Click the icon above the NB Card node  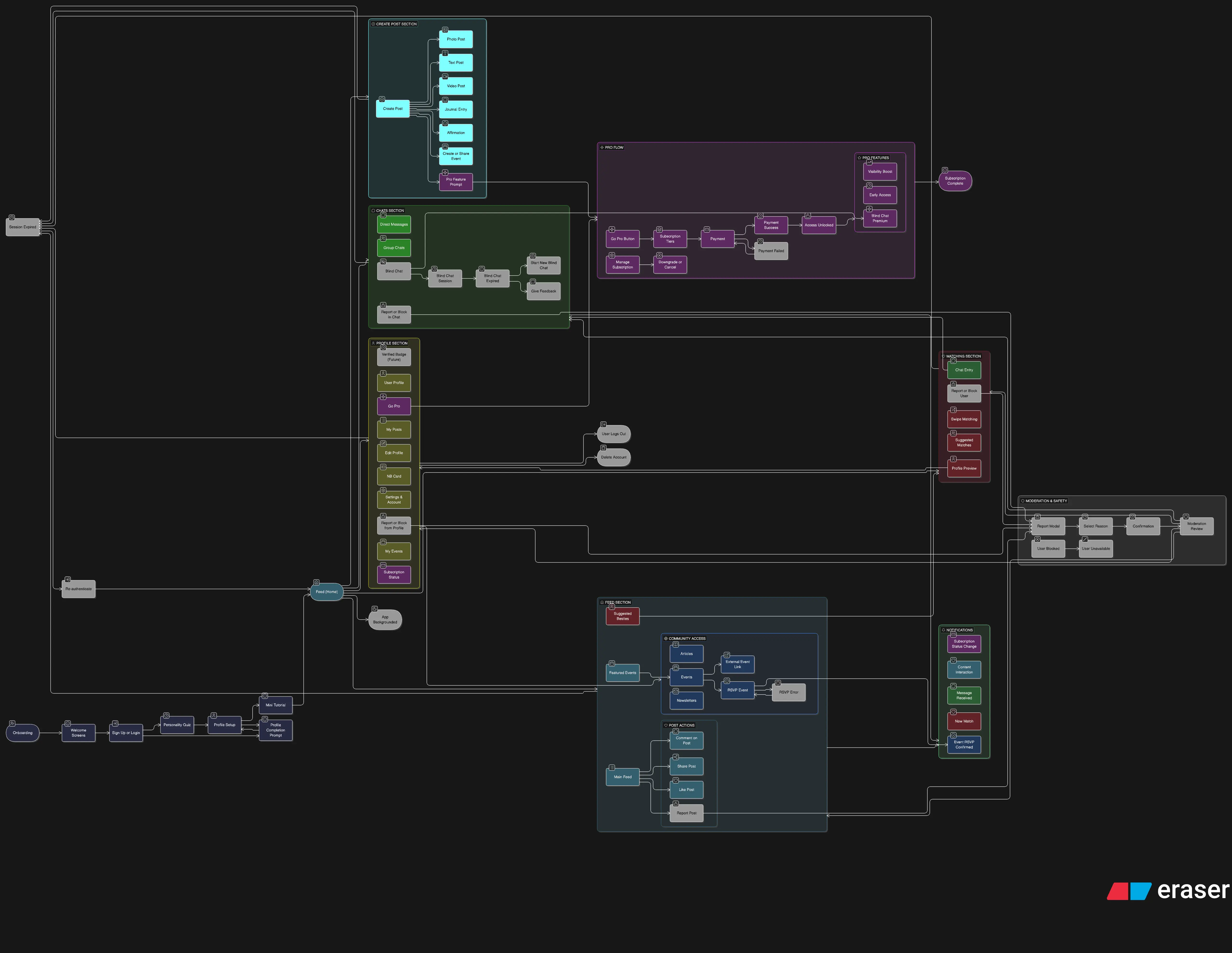point(383,467)
